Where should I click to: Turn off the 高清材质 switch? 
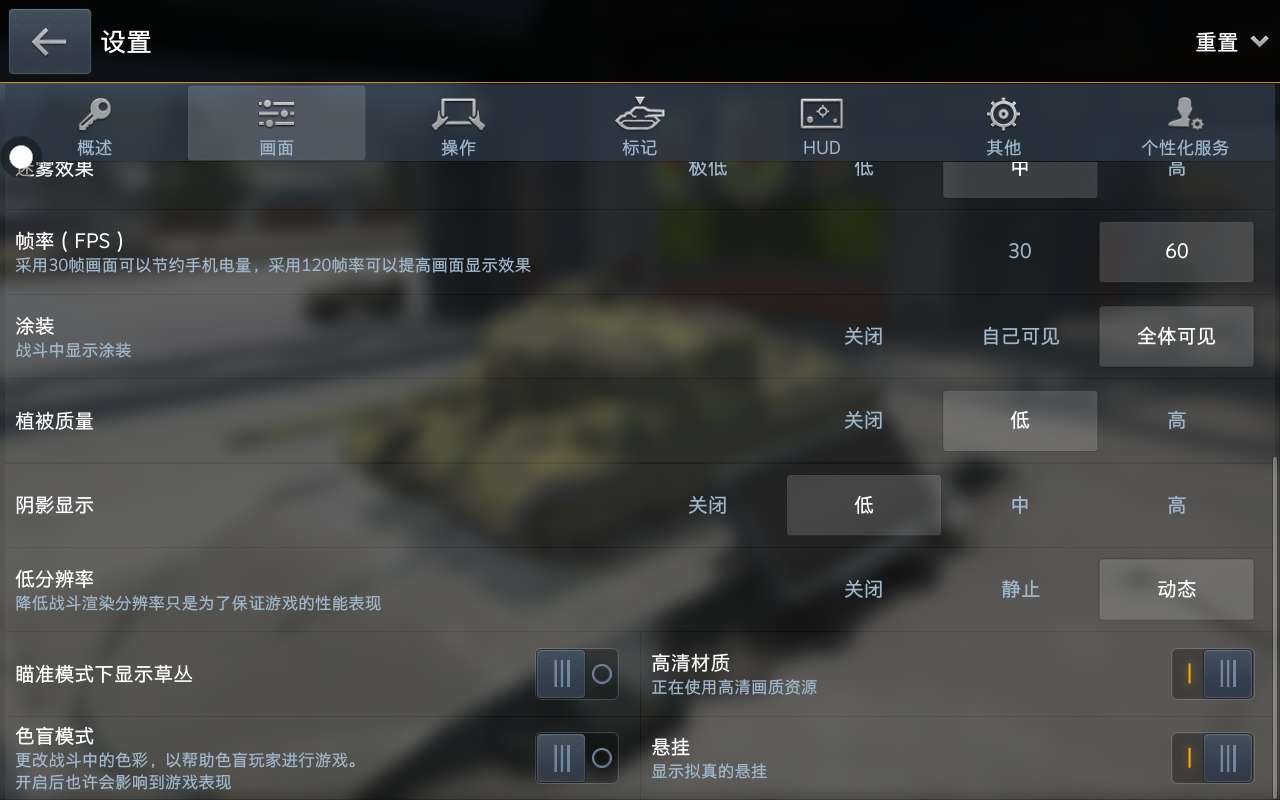pos(1212,674)
